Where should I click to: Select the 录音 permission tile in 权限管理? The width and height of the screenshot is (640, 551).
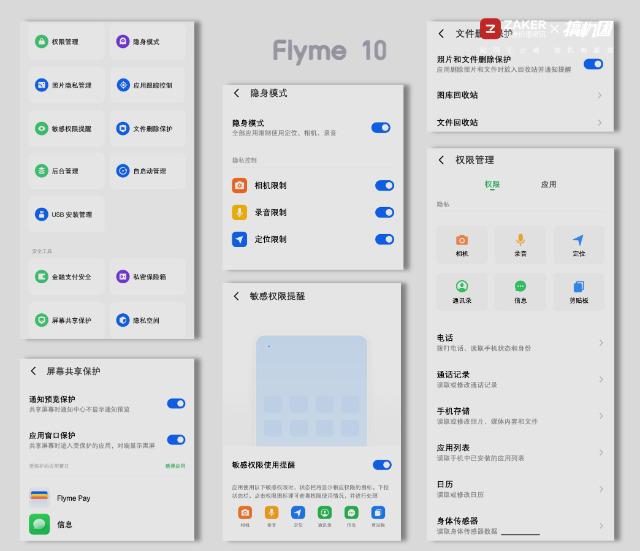click(520, 245)
